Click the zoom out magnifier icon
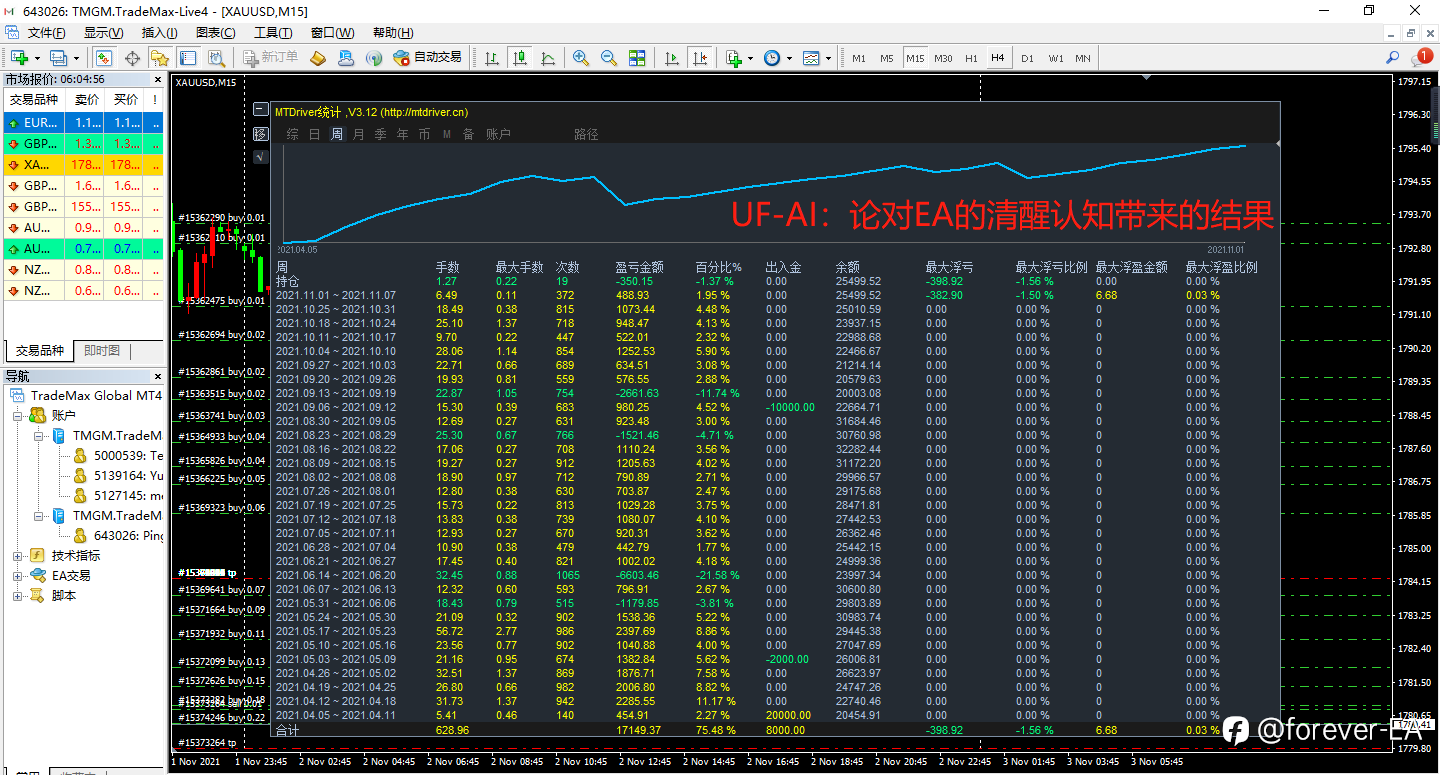Screen dimensions: 1440x775 (609, 58)
